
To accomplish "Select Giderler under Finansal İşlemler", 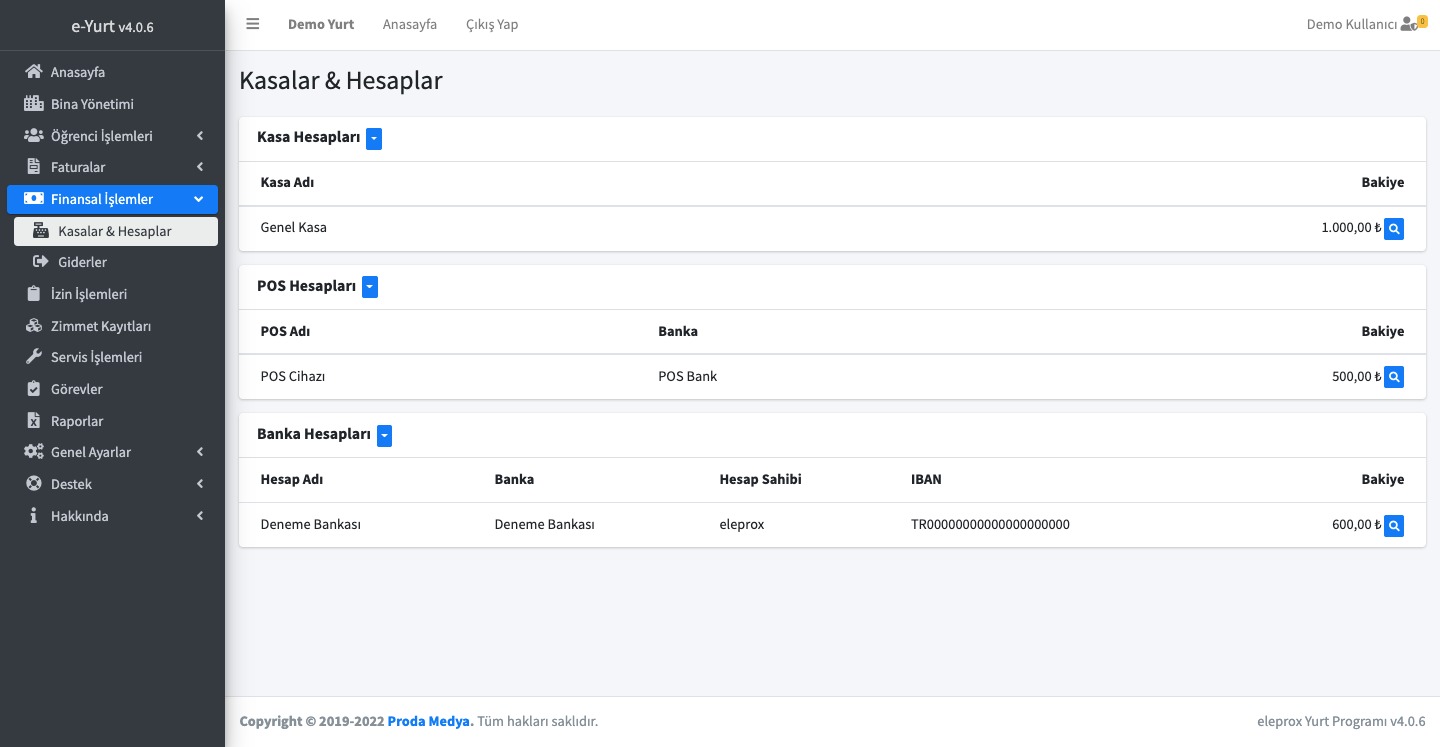I will [82, 262].
